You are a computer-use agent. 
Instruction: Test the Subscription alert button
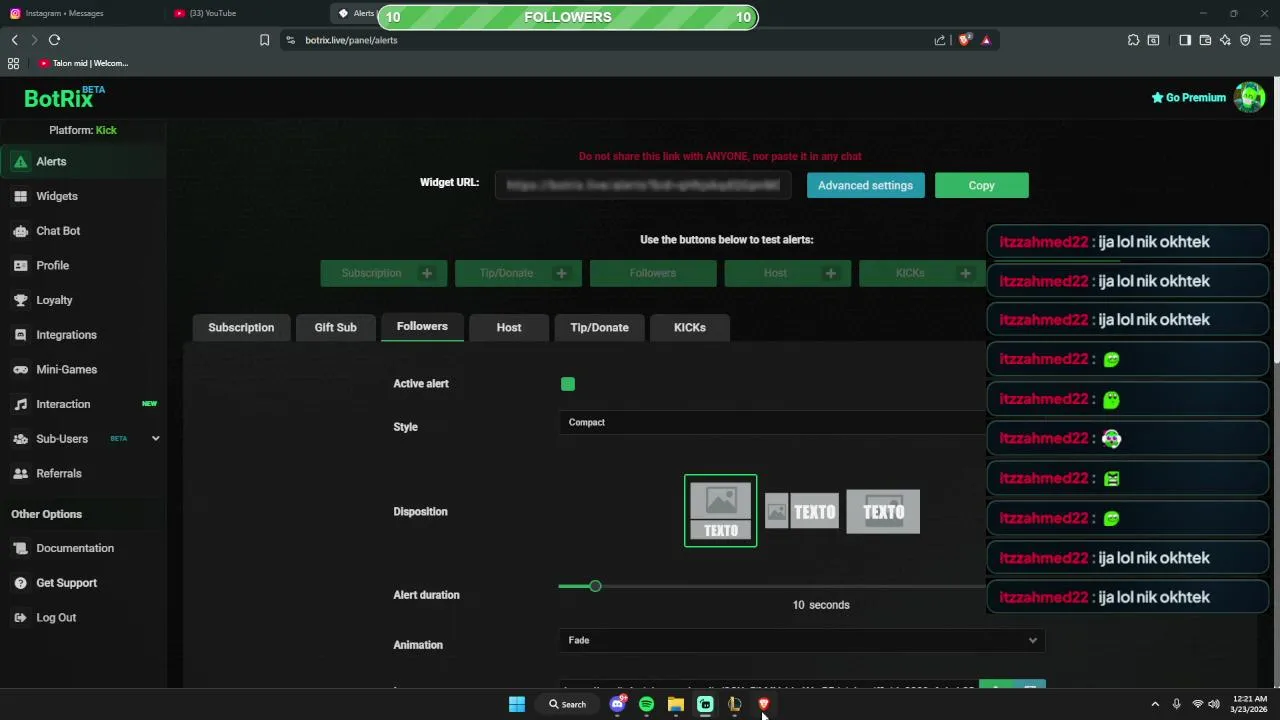pyautogui.click(x=371, y=273)
